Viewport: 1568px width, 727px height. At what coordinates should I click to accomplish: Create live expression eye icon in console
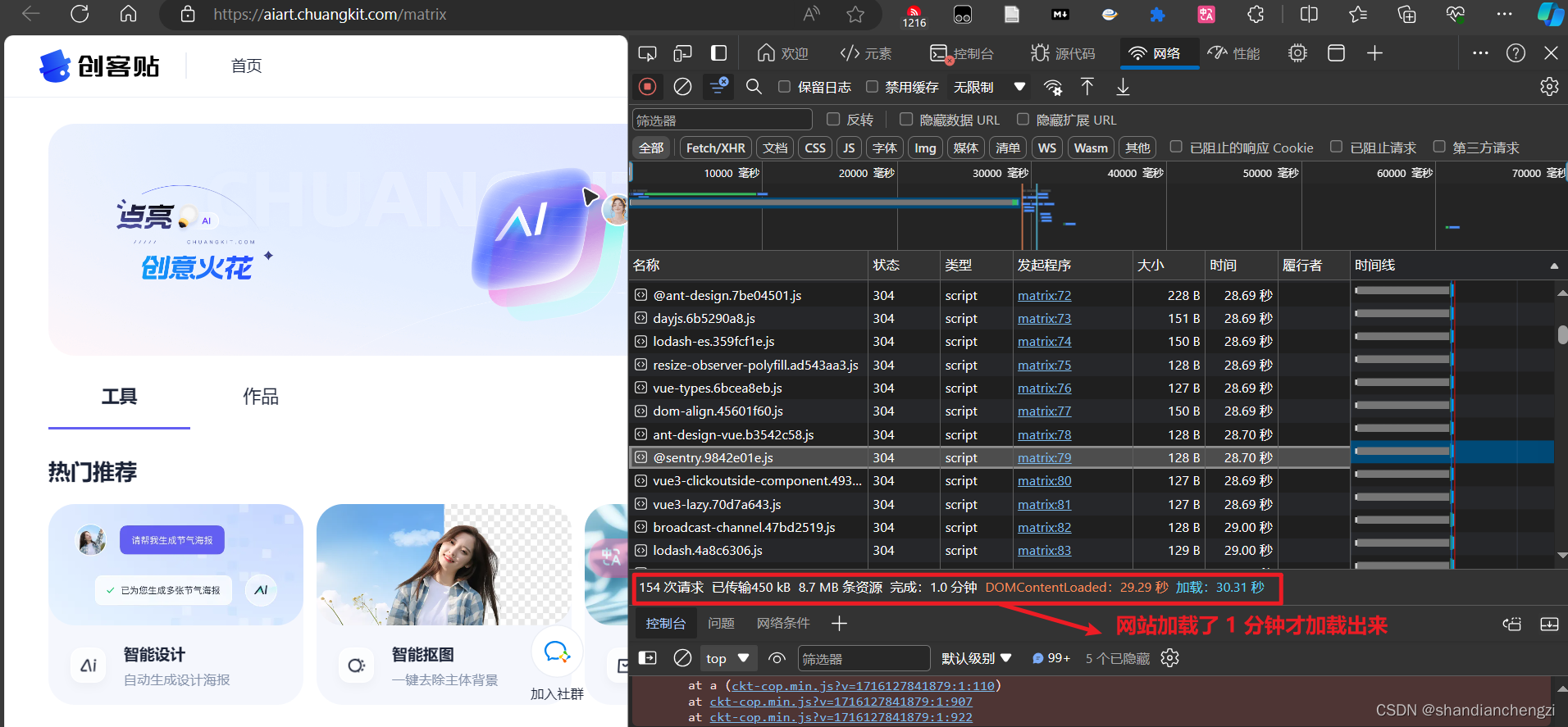coord(777,658)
